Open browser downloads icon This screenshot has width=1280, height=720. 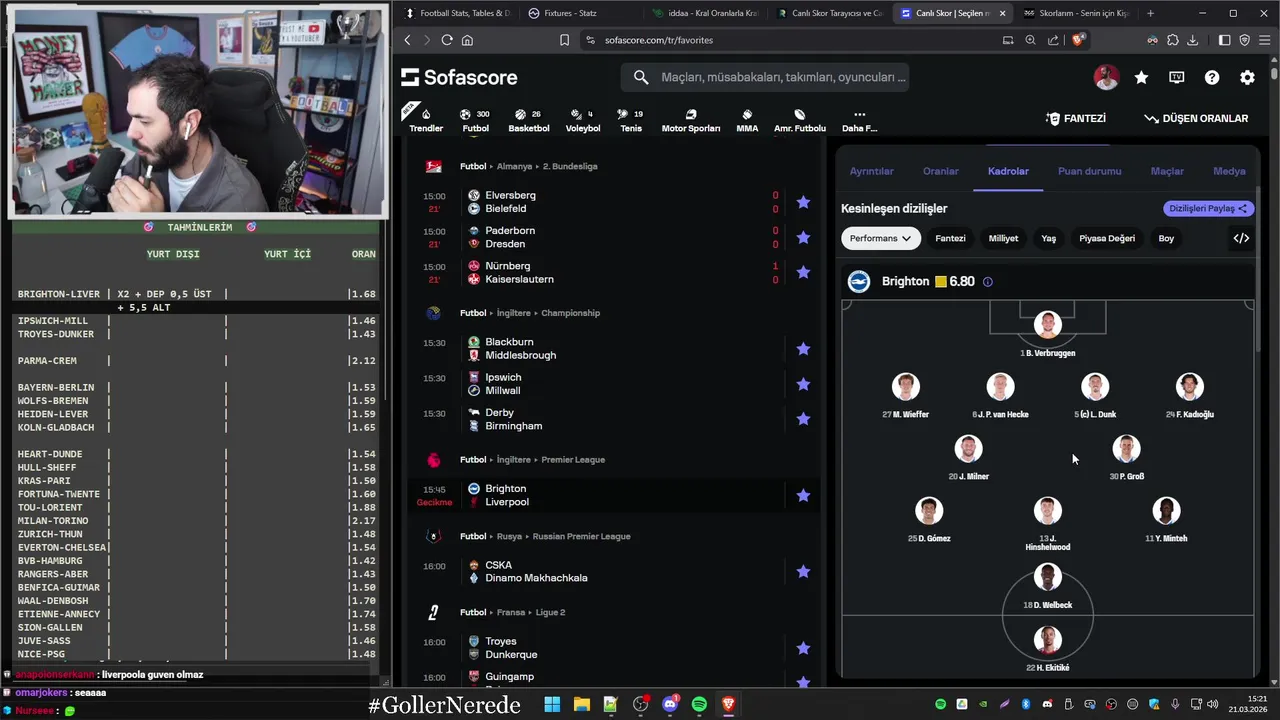click(1191, 40)
